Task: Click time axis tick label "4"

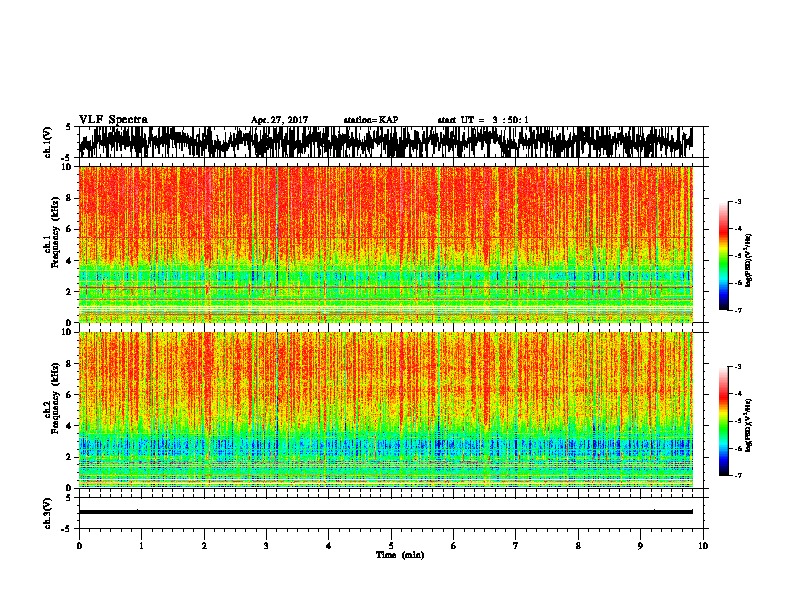Action: tap(329, 546)
